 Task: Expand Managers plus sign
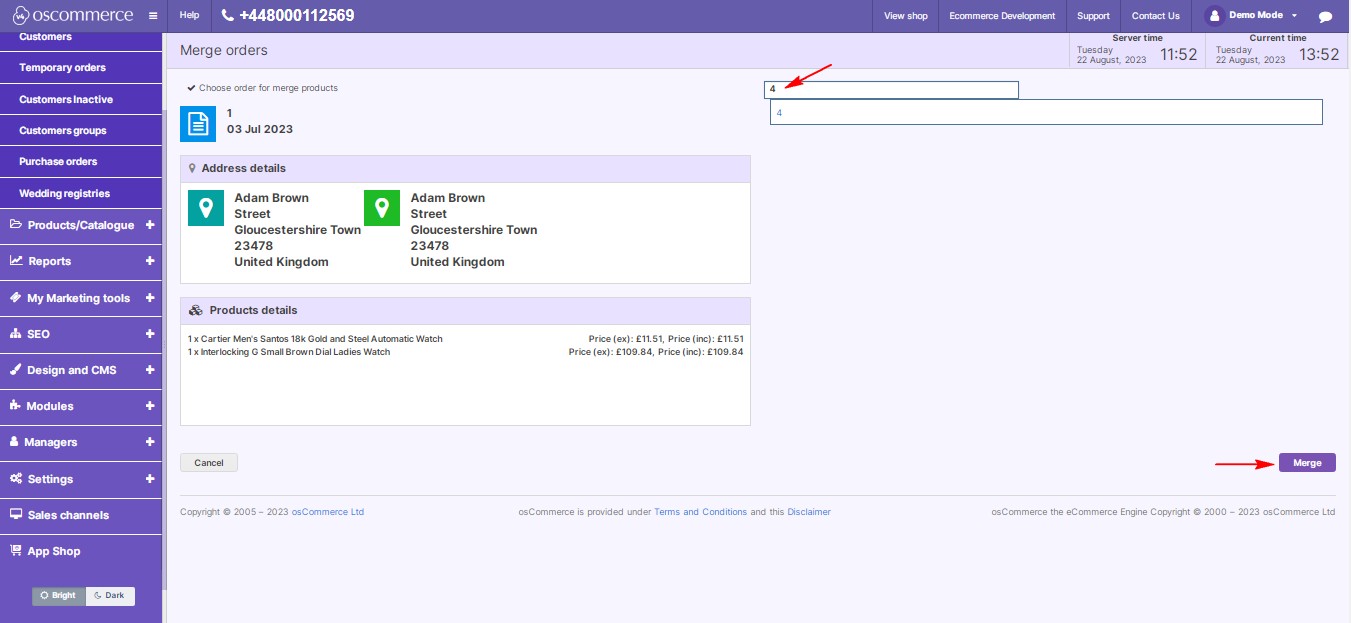tap(150, 442)
